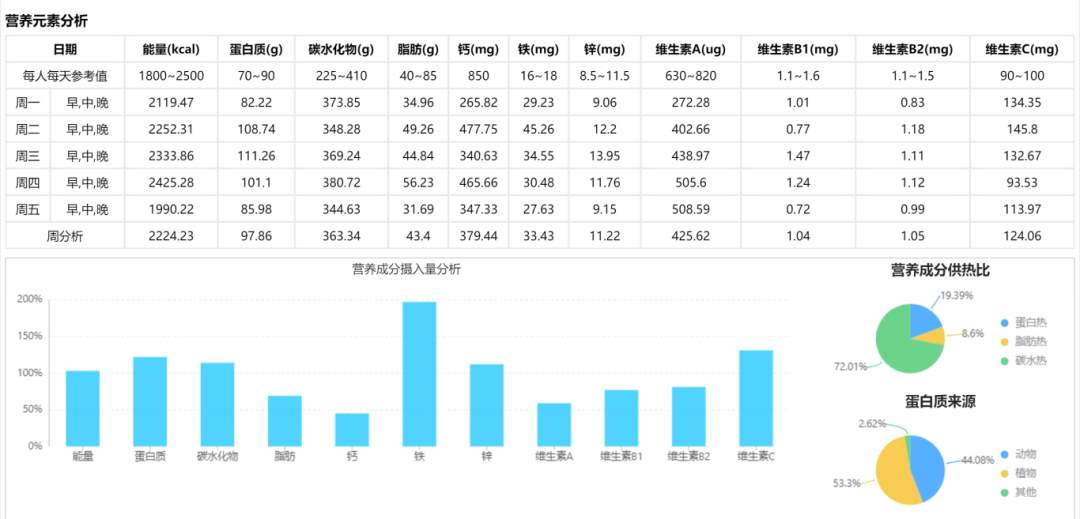Toggle the 动物 legend entry
Image resolution: width=1080 pixels, height=519 pixels.
[1019, 454]
